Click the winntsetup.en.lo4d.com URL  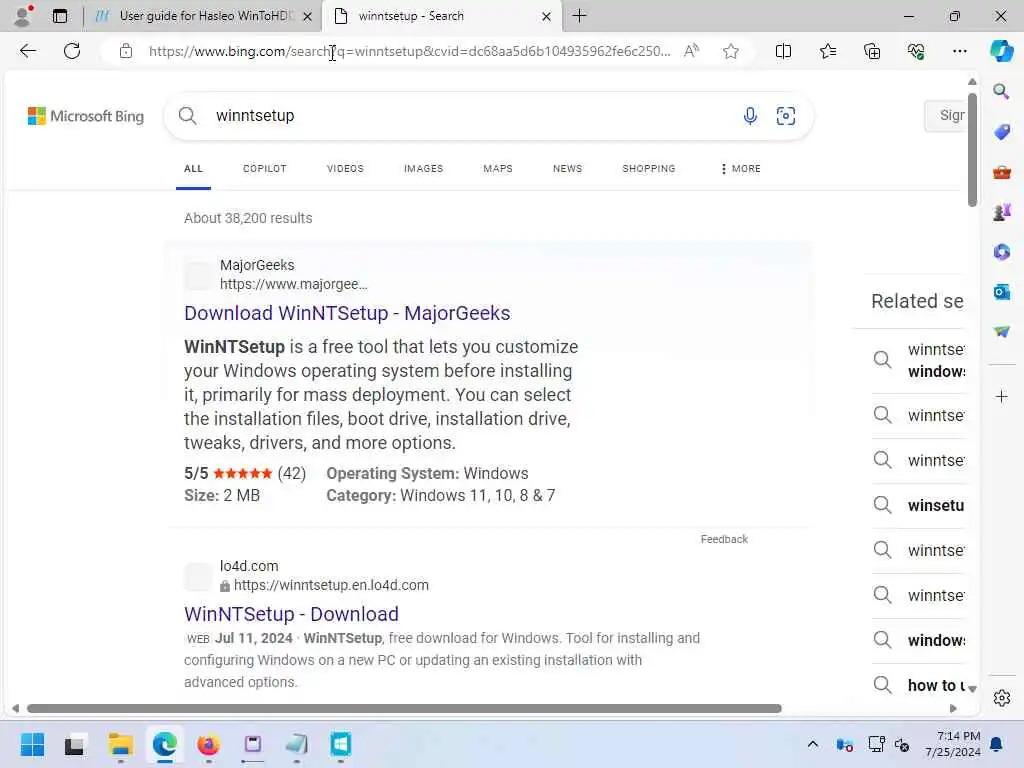click(331, 585)
